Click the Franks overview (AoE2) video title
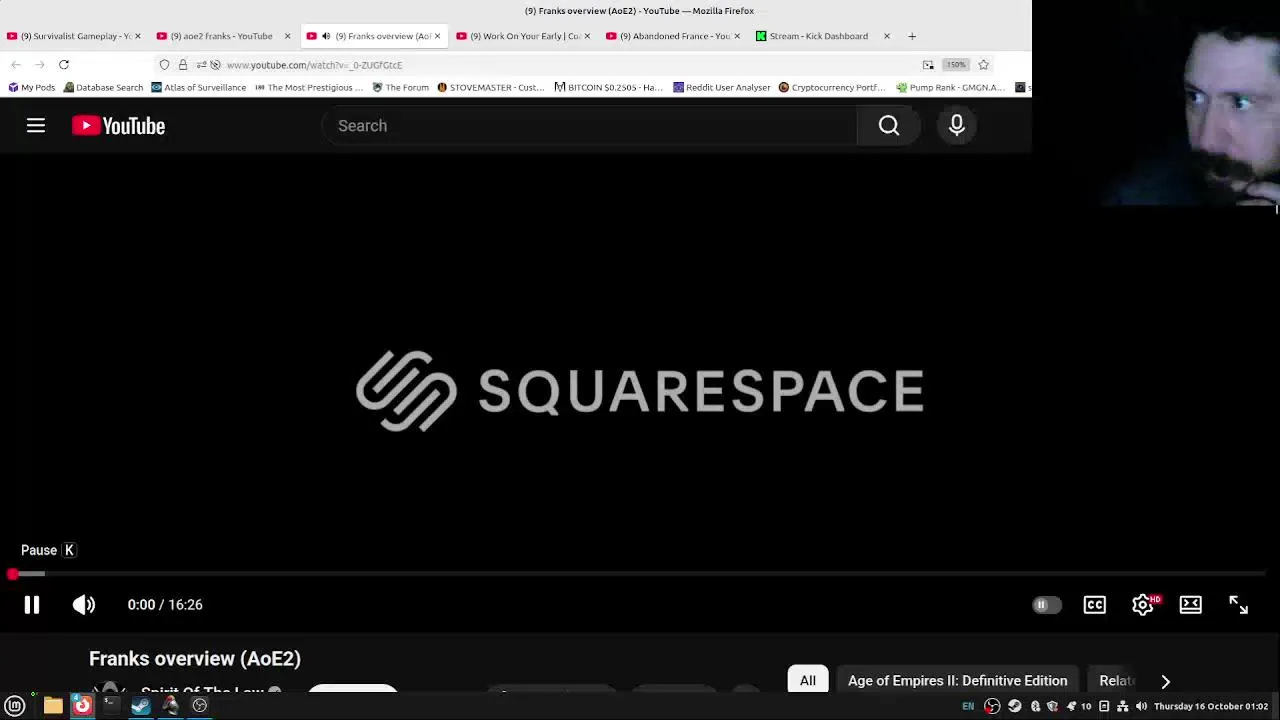 tap(195, 658)
